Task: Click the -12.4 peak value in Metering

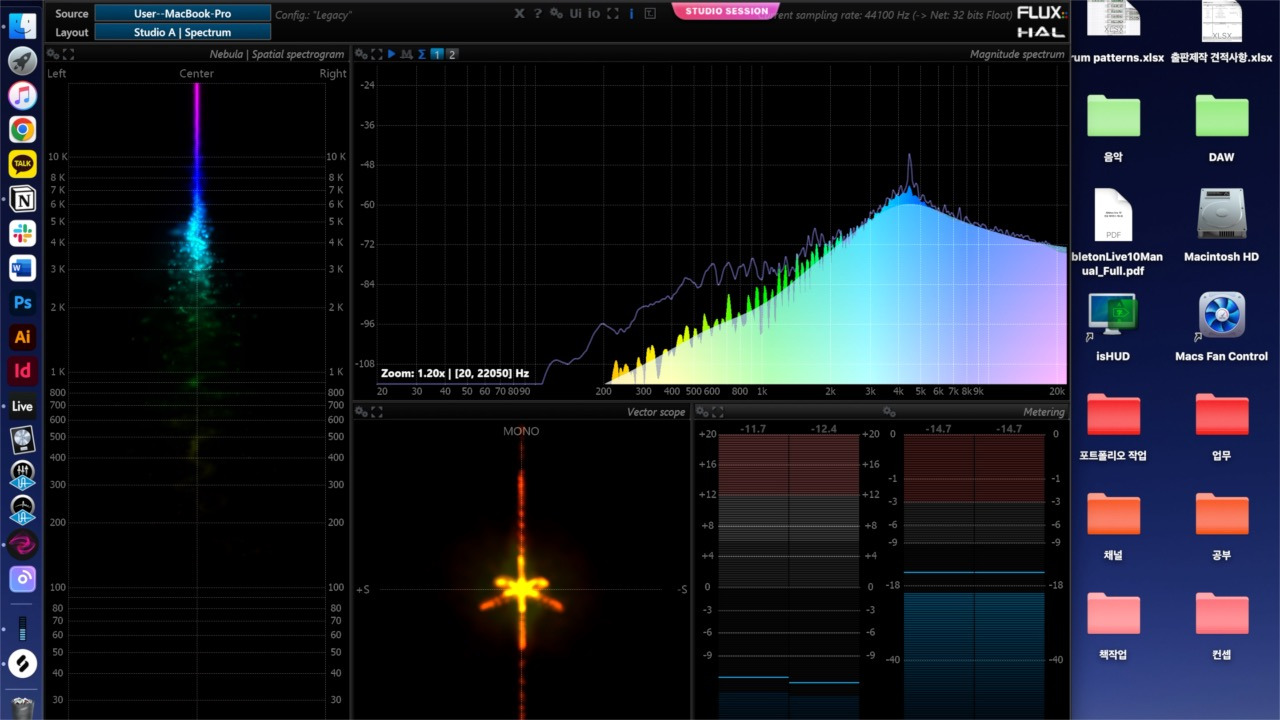Action: pos(824,428)
